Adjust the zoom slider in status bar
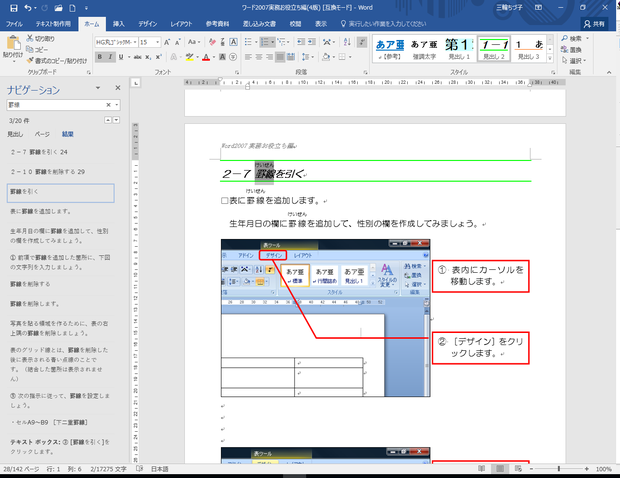The width and height of the screenshot is (620, 478). point(559,469)
